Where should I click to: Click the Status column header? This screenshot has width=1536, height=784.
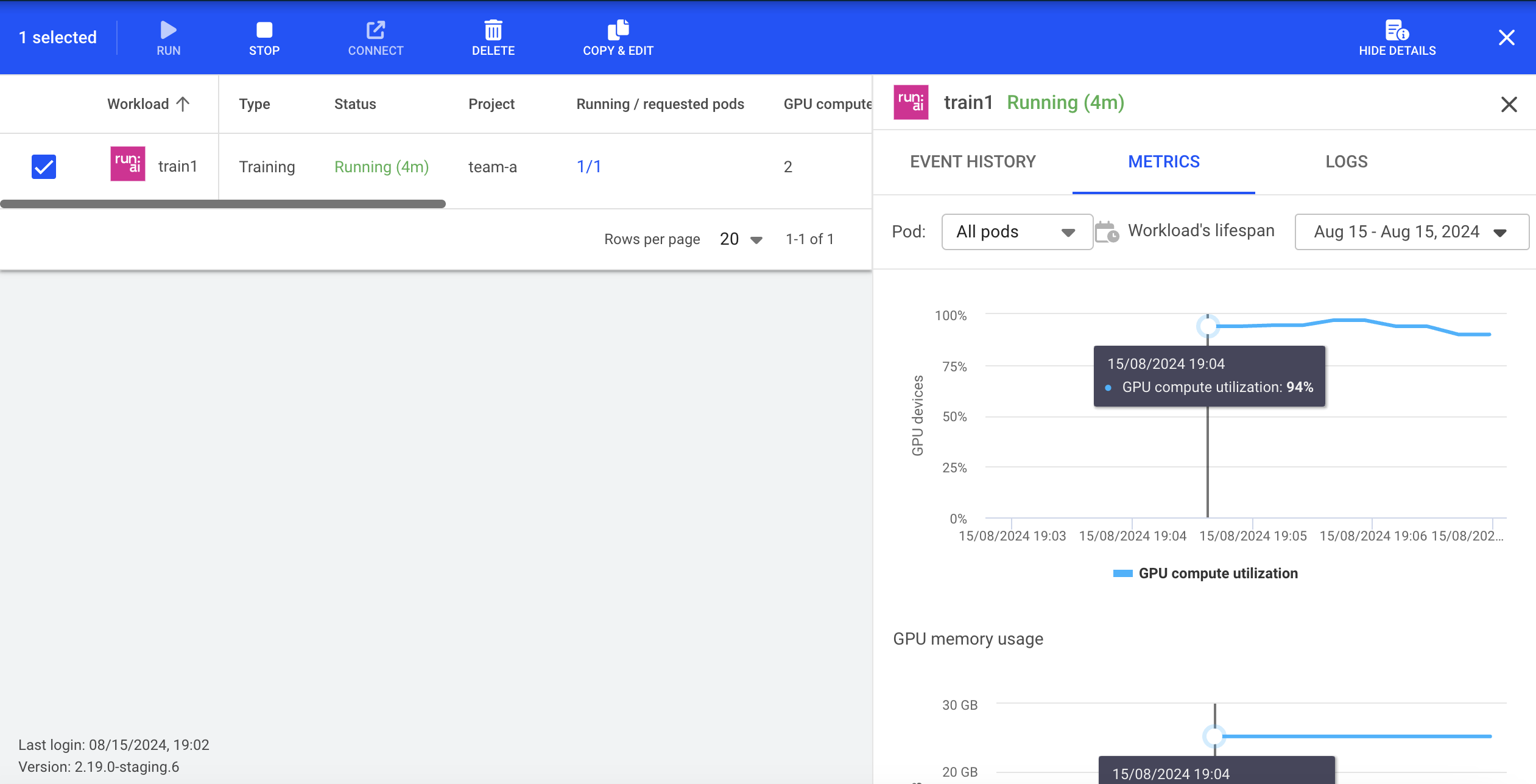[x=354, y=104]
